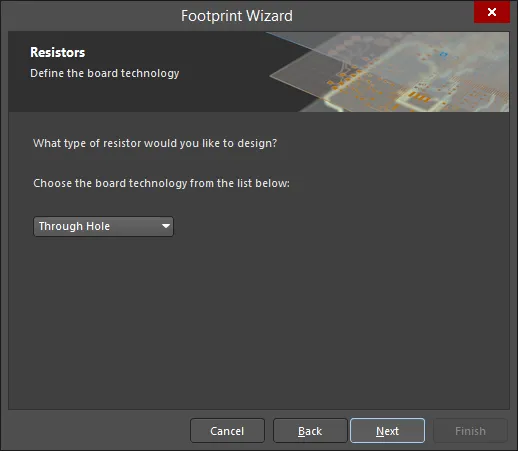The width and height of the screenshot is (518, 451).
Task: Click 'What type of resistor' question text
Action: click(x=155, y=143)
